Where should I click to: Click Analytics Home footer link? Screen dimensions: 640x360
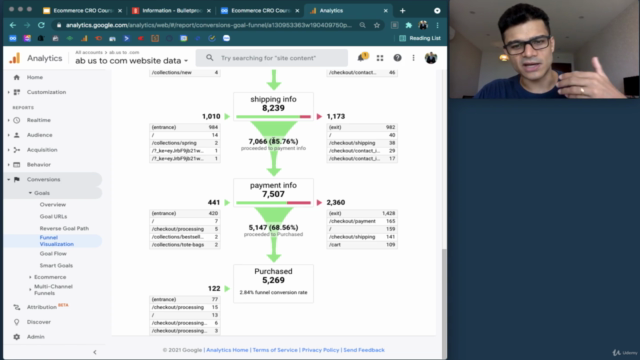[x=227, y=350]
